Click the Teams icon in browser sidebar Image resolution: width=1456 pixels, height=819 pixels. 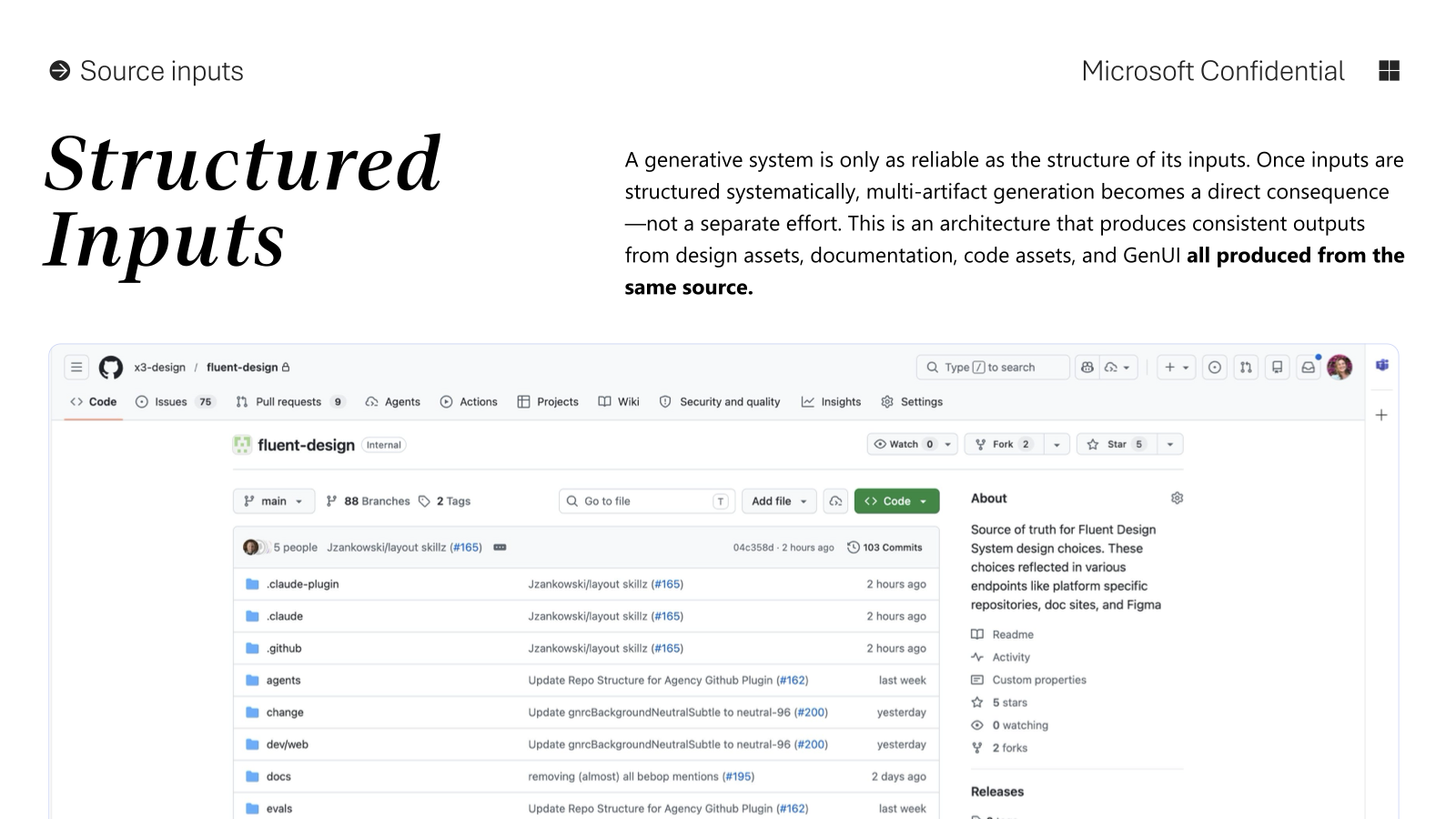tap(1382, 365)
